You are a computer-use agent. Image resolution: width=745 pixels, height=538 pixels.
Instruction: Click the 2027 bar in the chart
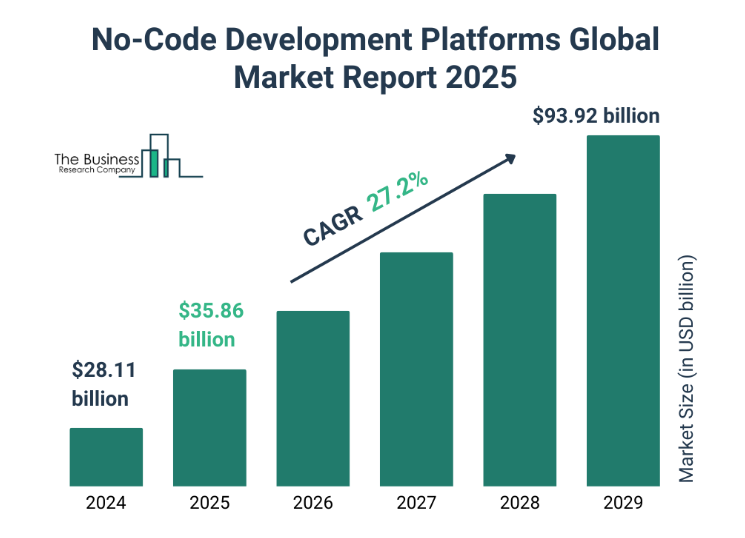pos(416,369)
